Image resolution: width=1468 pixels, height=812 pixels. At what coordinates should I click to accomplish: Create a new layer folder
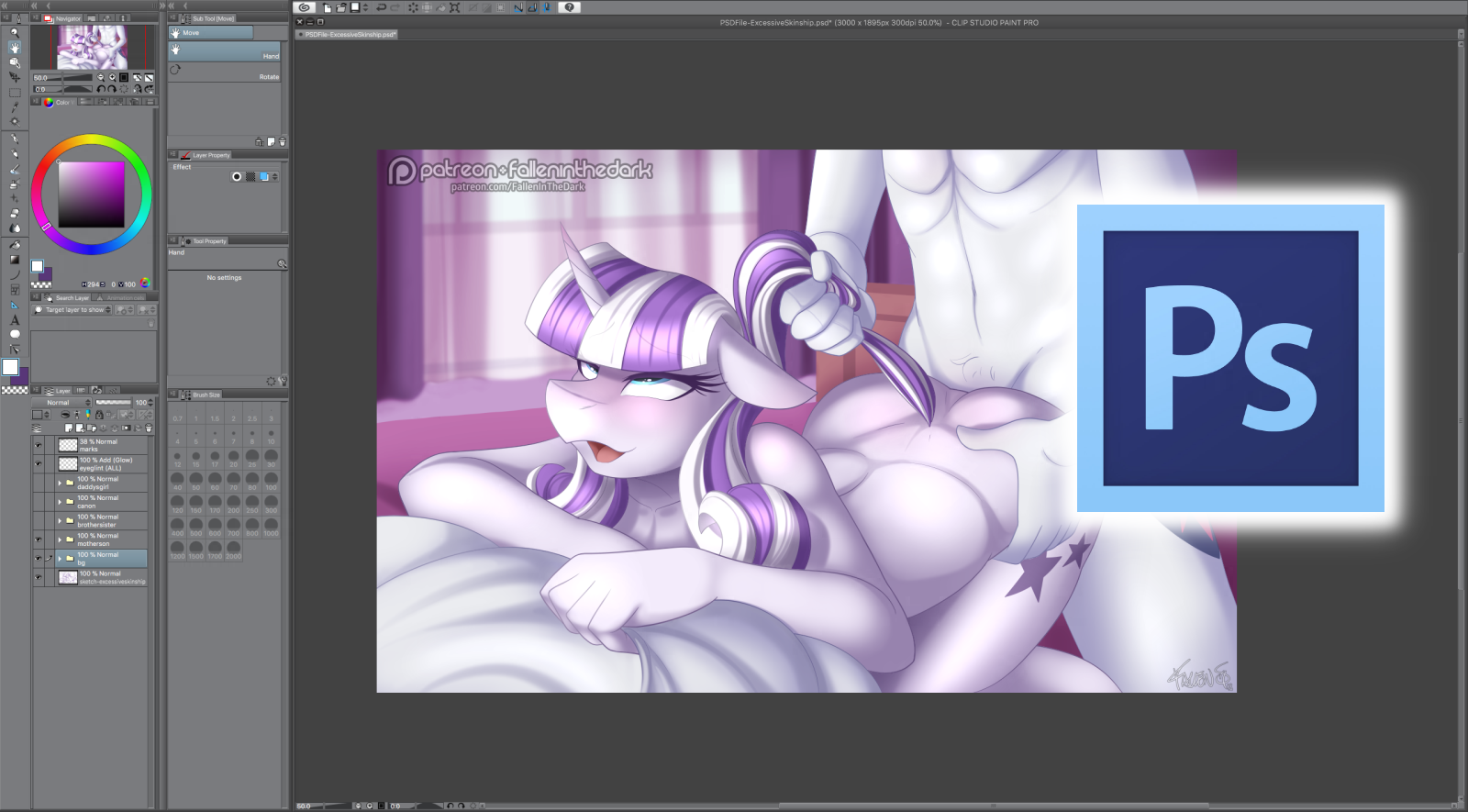coord(92,428)
